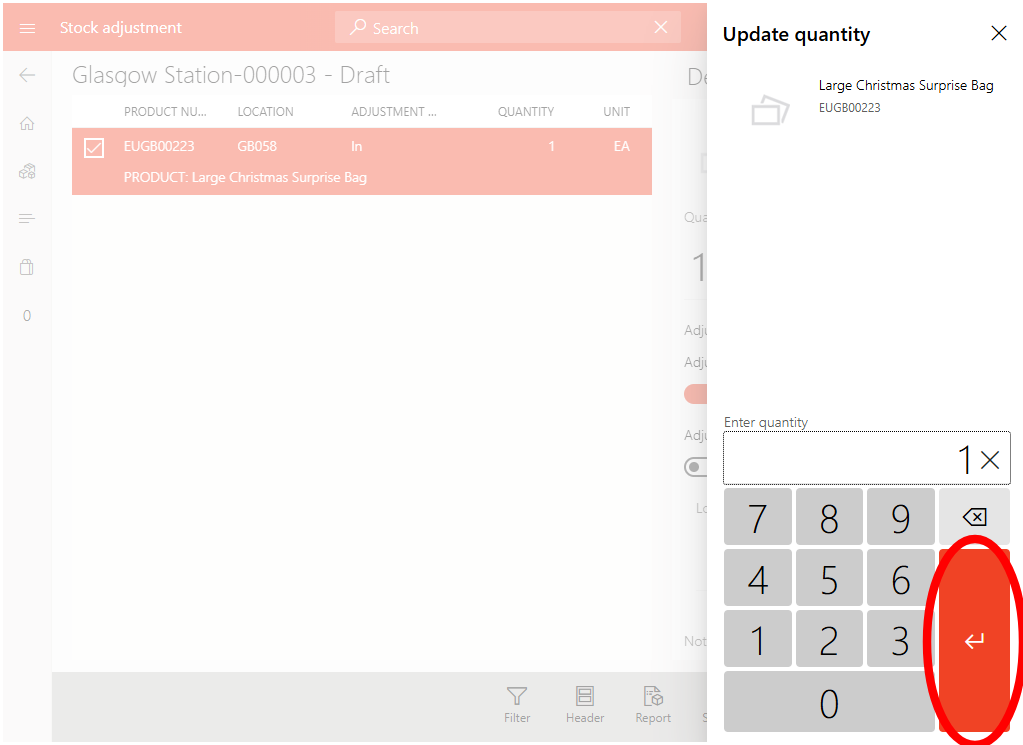Click the Search box in header
This screenshot has width=1023, height=745.
pos(500,28)
